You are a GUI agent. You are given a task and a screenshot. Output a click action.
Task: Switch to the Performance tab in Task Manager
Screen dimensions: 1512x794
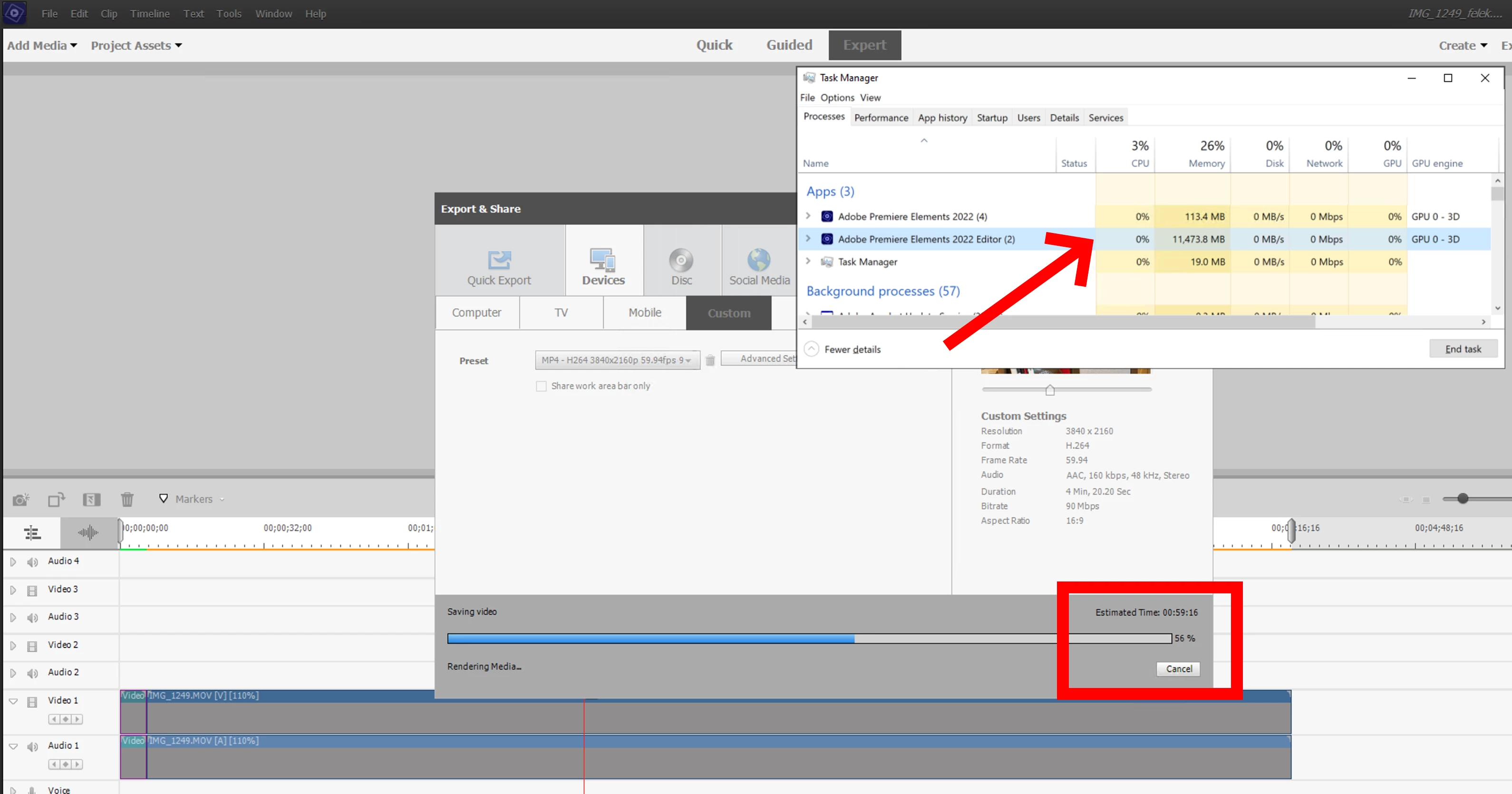click(881, 117)
